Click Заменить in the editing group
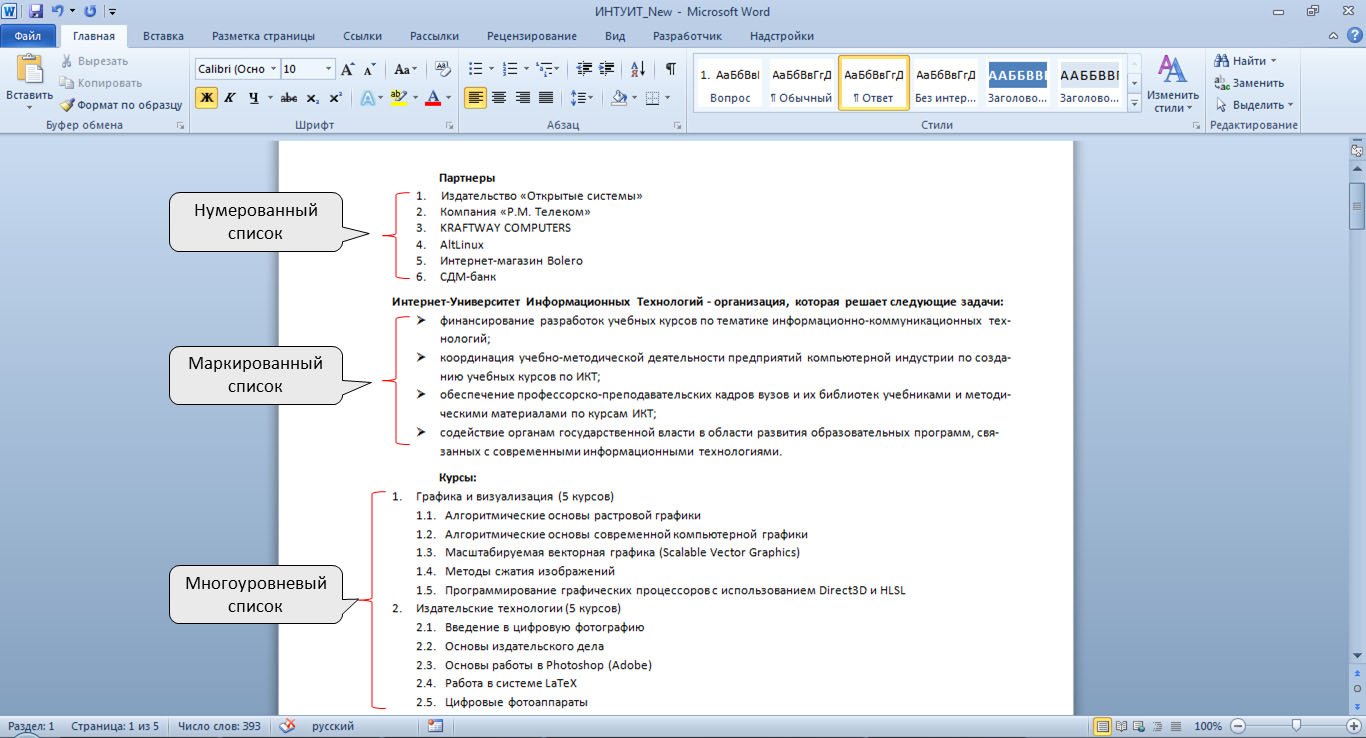Viewport: 1366px width, 738px height. tap(1257, 83)
